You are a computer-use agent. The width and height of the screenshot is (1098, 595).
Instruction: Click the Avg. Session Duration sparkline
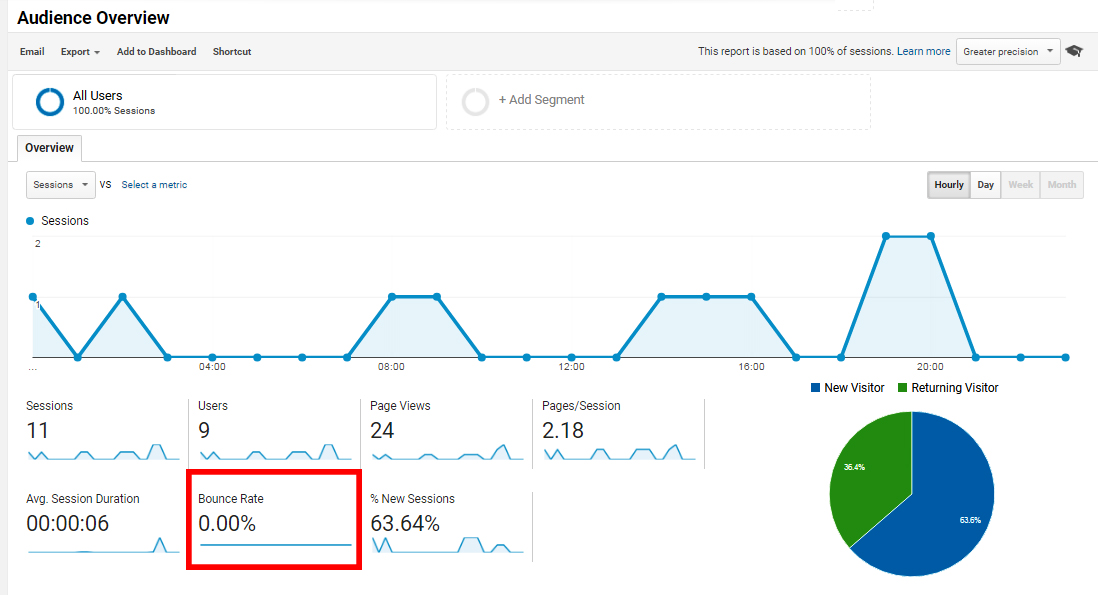(x=103, y=545)
